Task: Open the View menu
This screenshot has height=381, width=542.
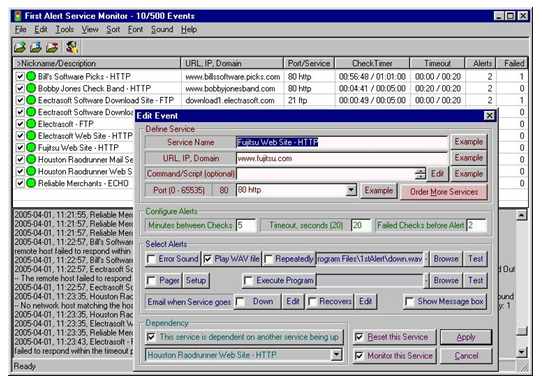Action: click(x=90, y=30)
